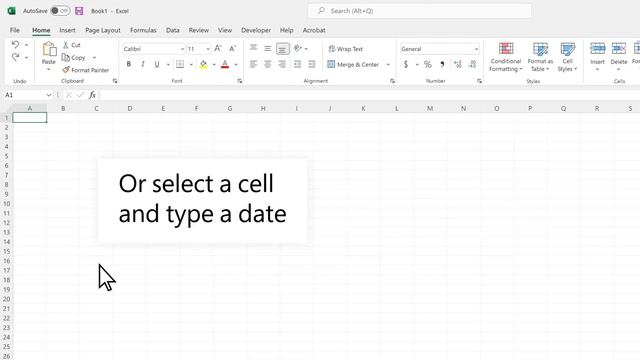Decrease font size with smaller A icon
640x360 pixels.
pyautogui.click(x=232, y=49)
